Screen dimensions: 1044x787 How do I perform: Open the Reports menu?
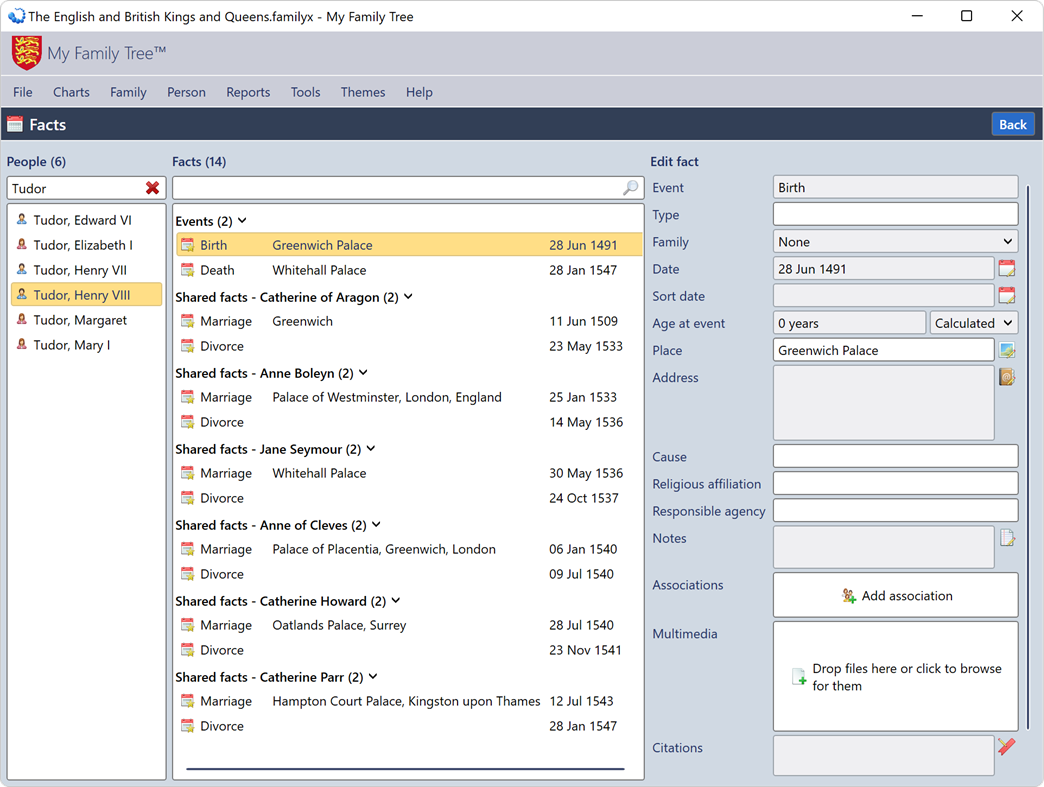(x=248, y=92)
